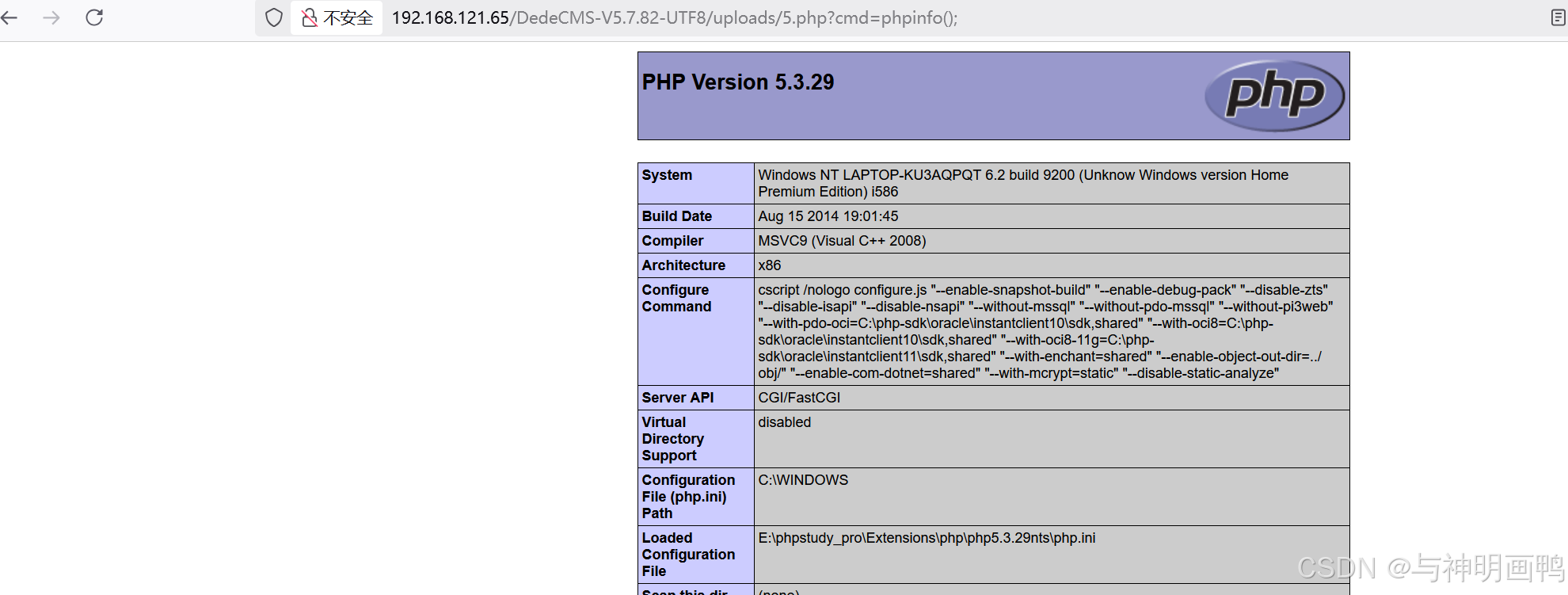
Task: Click the 不安全 insecure connection indicator
Action: (337, 17)
